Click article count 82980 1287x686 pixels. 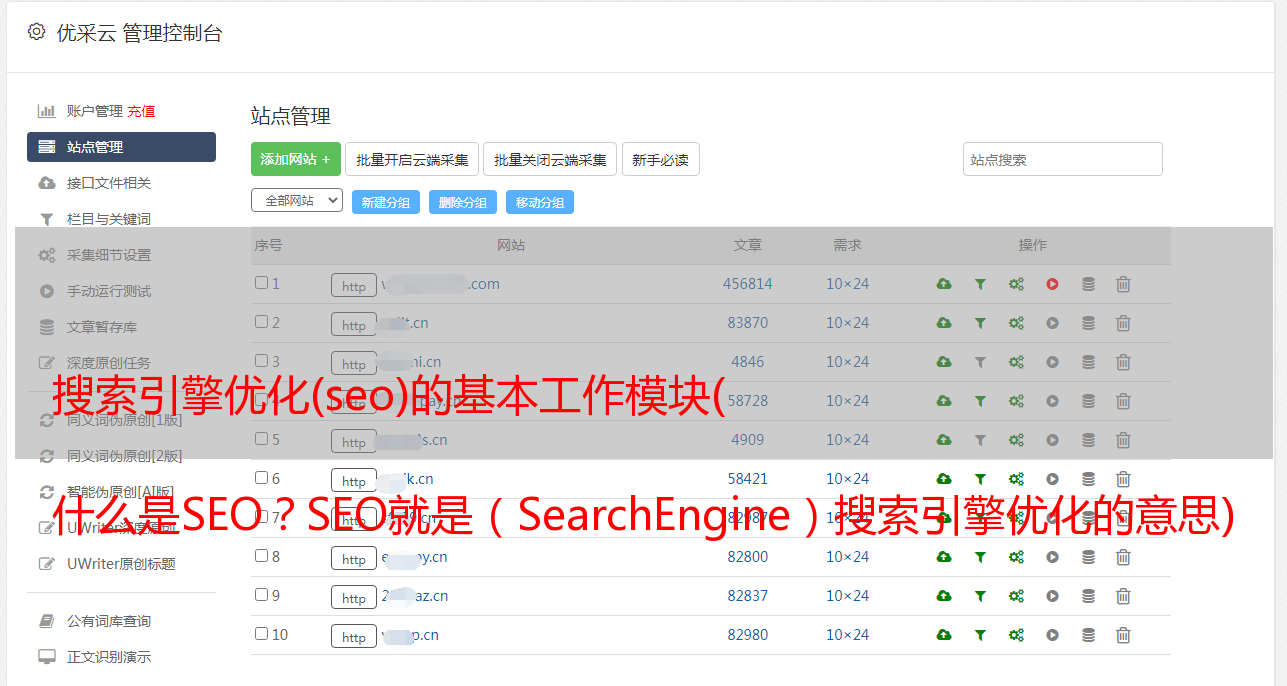pyautogui.click(x=748, y=635)
